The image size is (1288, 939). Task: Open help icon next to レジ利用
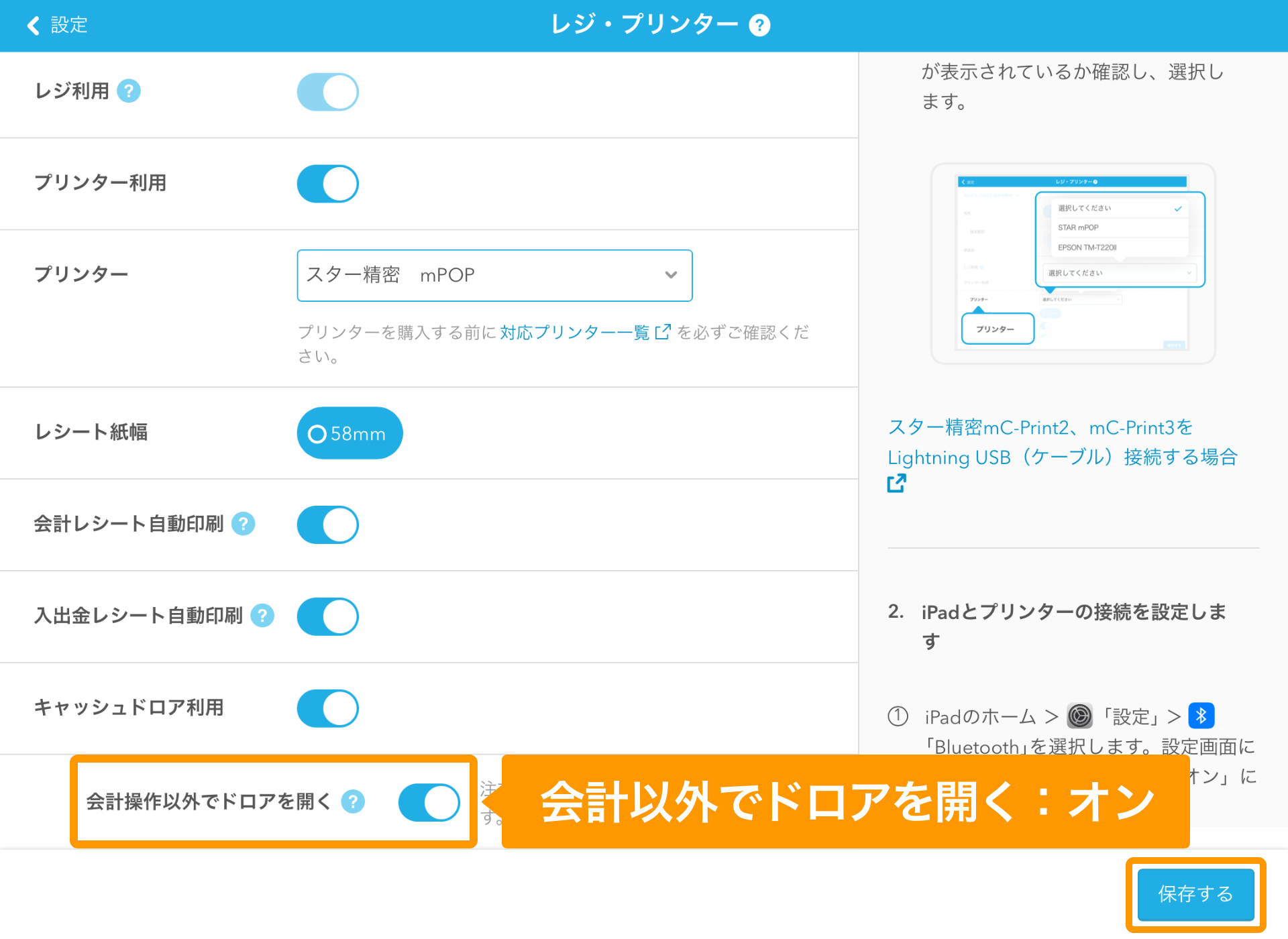(x=129, y=91)
